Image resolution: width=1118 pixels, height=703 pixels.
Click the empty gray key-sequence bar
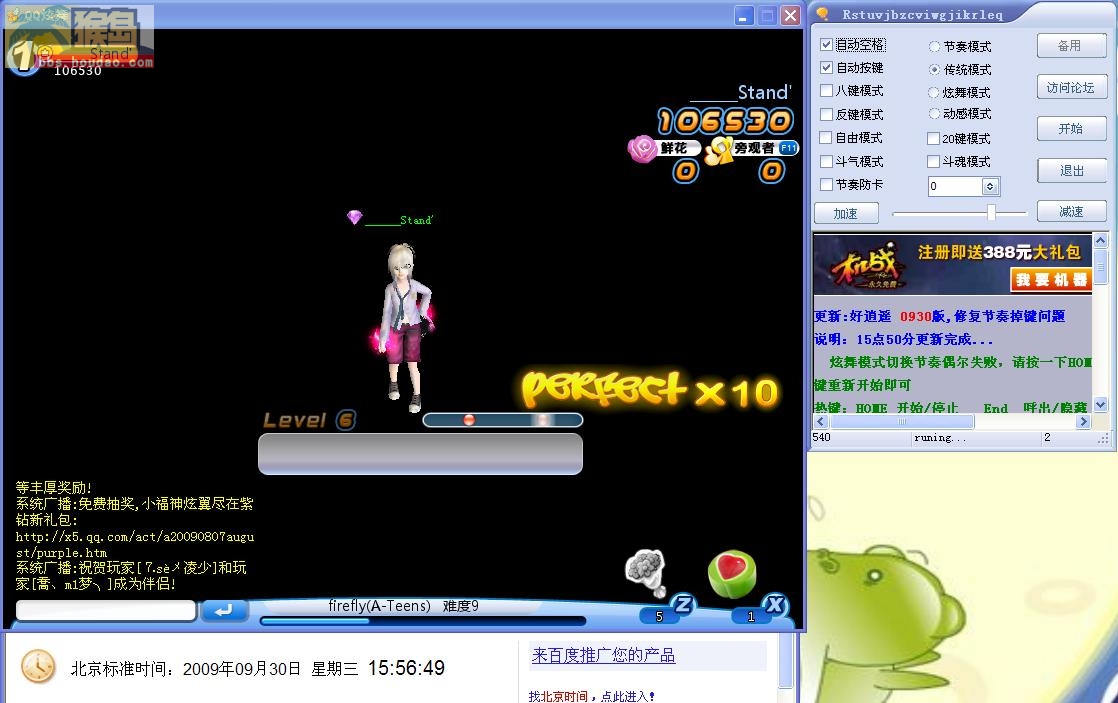tap(420, 453)
